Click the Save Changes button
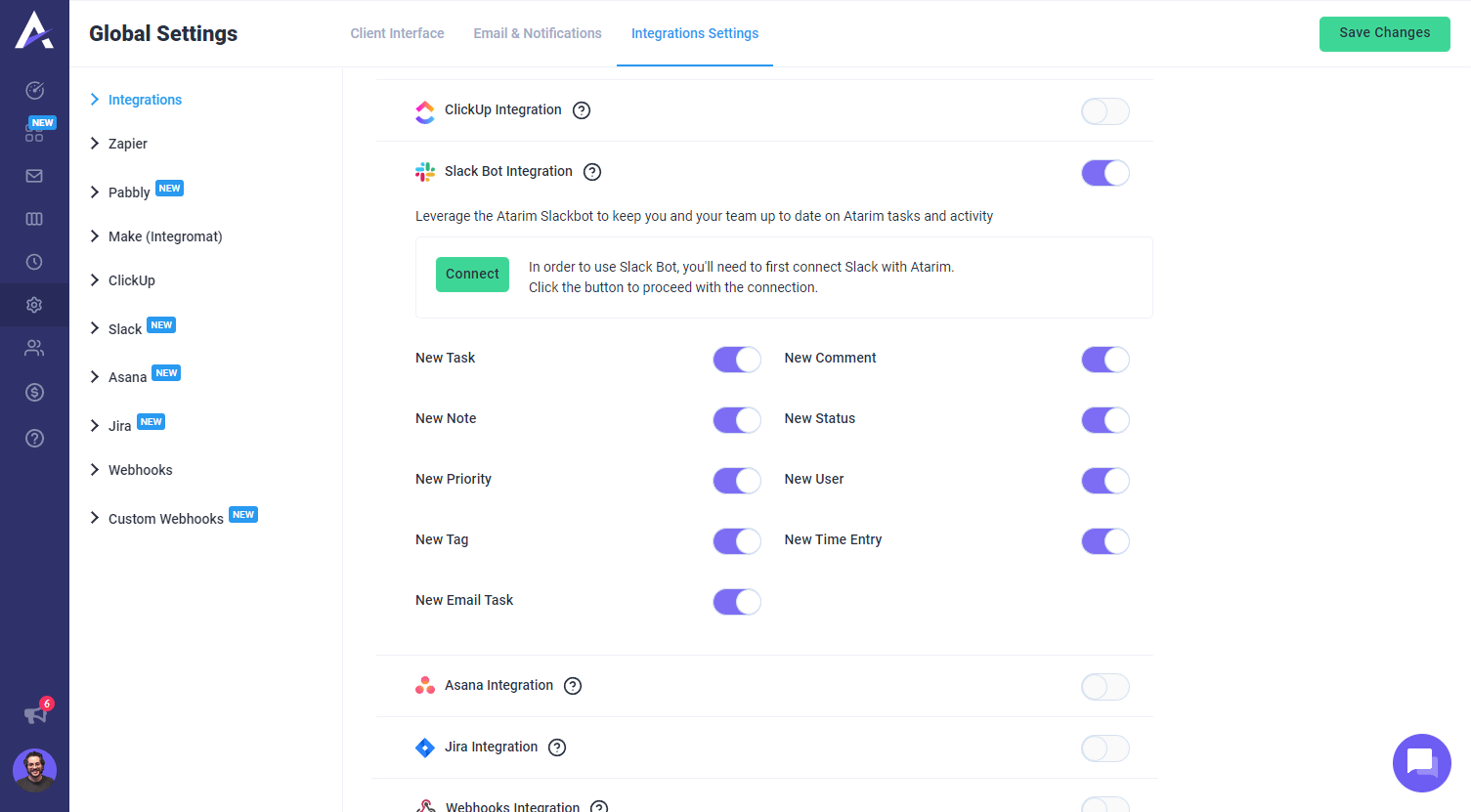 pos(1384,33)
